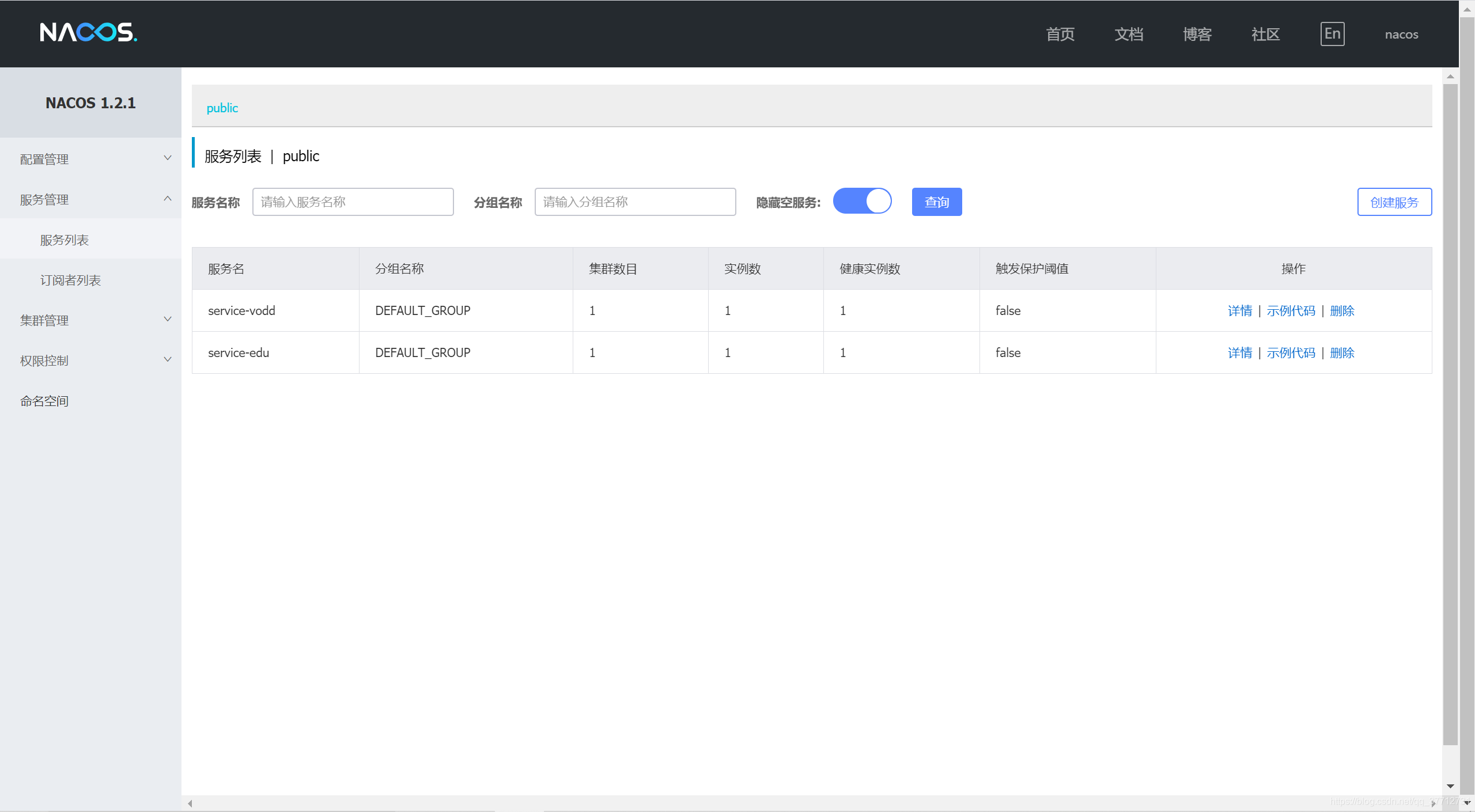Open the nacos user menu

click(x=1401, y=35)
